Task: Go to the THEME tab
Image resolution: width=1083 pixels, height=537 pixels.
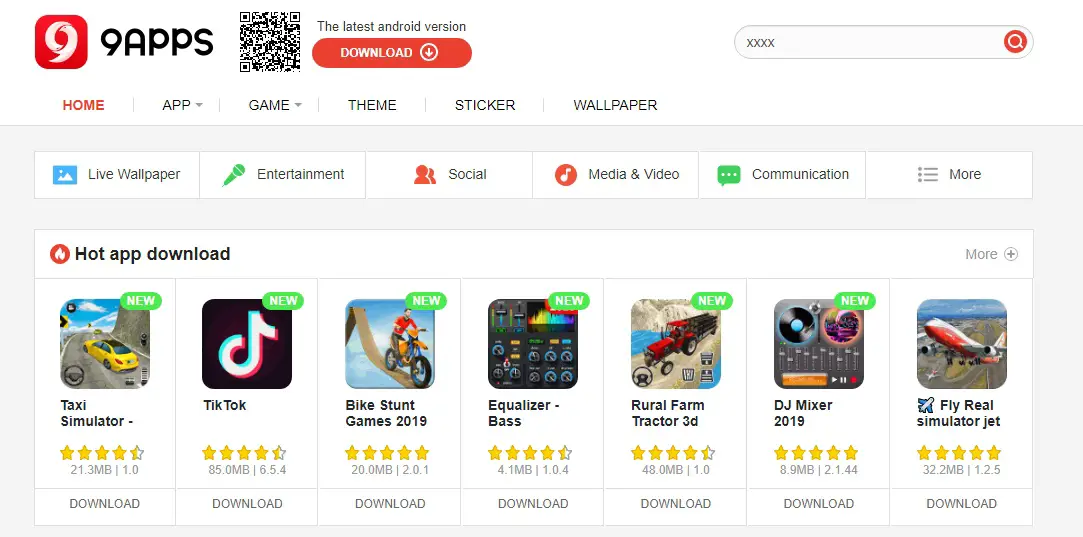Action: pyautogui.click(x=372, y=105)
